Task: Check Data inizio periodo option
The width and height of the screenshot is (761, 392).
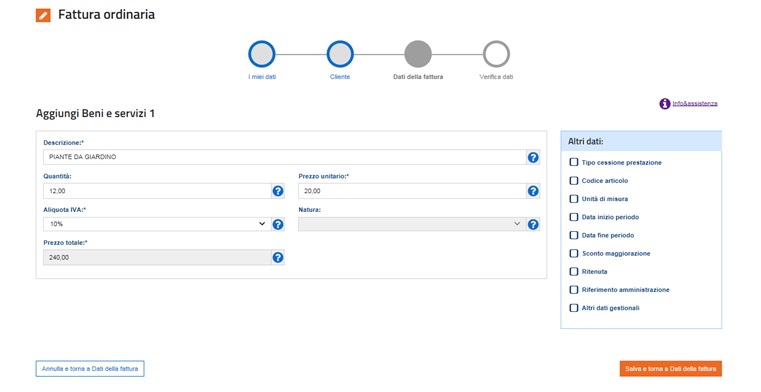Action: click(574, 217)
